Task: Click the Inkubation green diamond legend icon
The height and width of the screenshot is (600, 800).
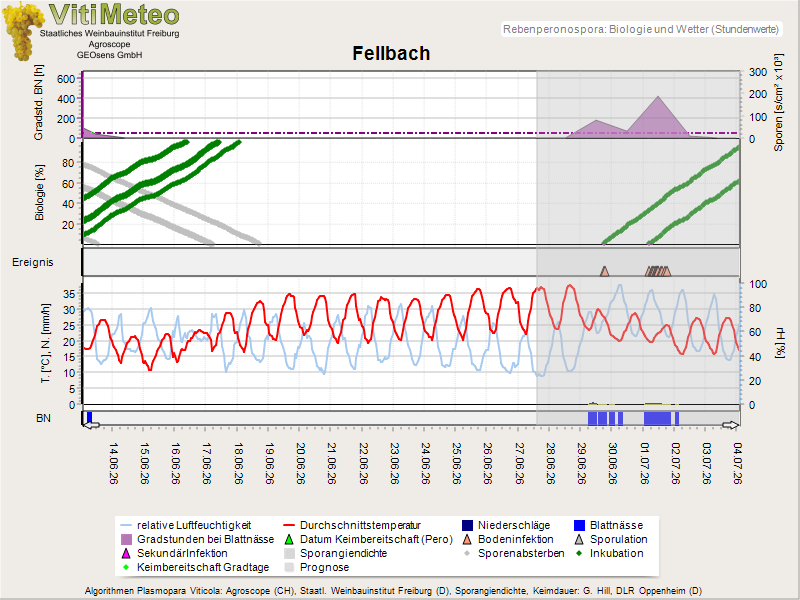Action: (579, 553)
